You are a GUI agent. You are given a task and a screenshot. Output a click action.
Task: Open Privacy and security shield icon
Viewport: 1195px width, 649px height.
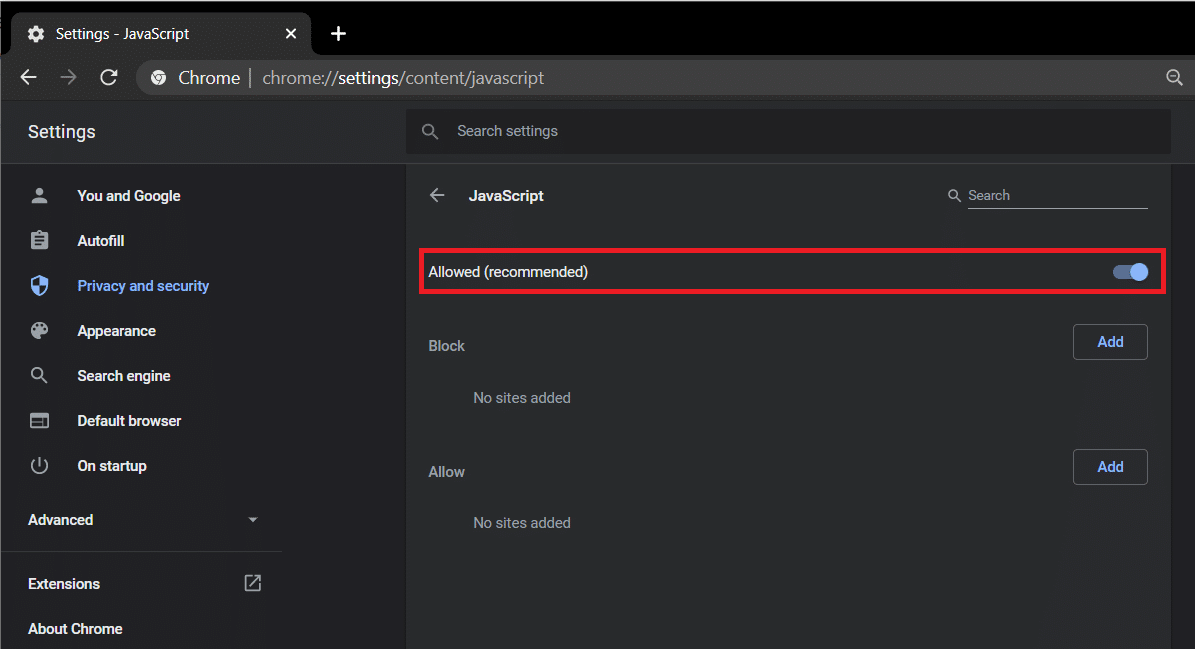tap(40, 285)
